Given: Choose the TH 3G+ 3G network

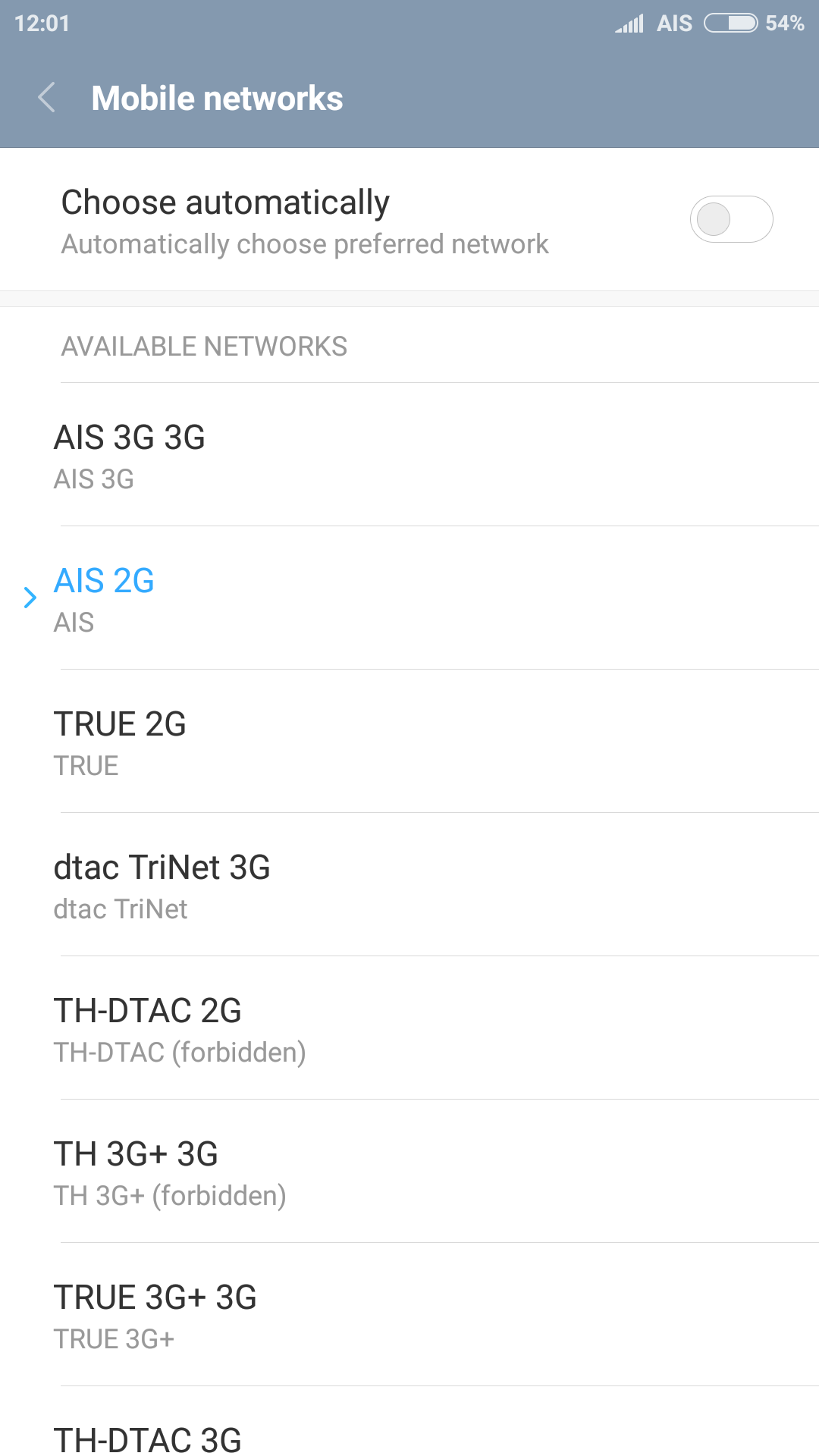Looking at the screenshot, I should (x=409, y=1172).
